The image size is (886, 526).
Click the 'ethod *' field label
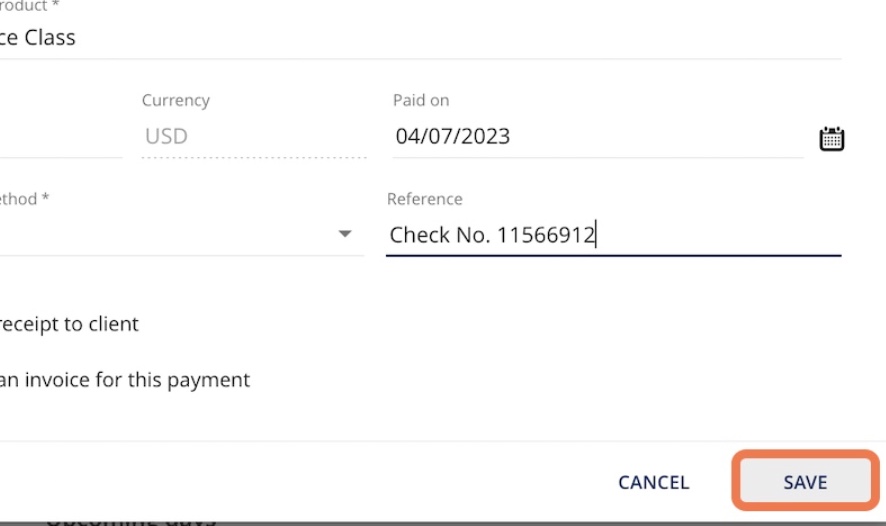pos(24,199)
